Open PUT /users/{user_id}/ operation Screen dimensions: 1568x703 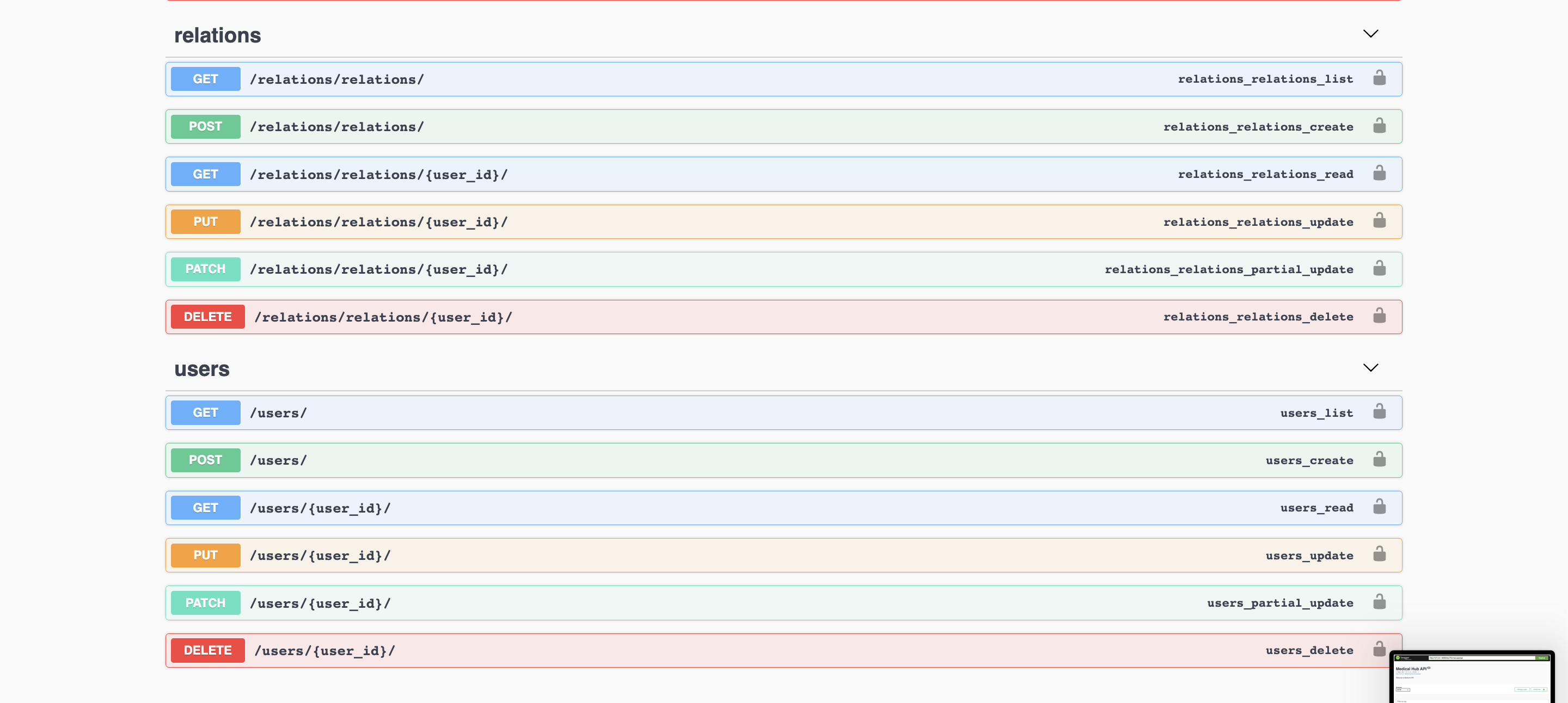(x=320, y=555)
